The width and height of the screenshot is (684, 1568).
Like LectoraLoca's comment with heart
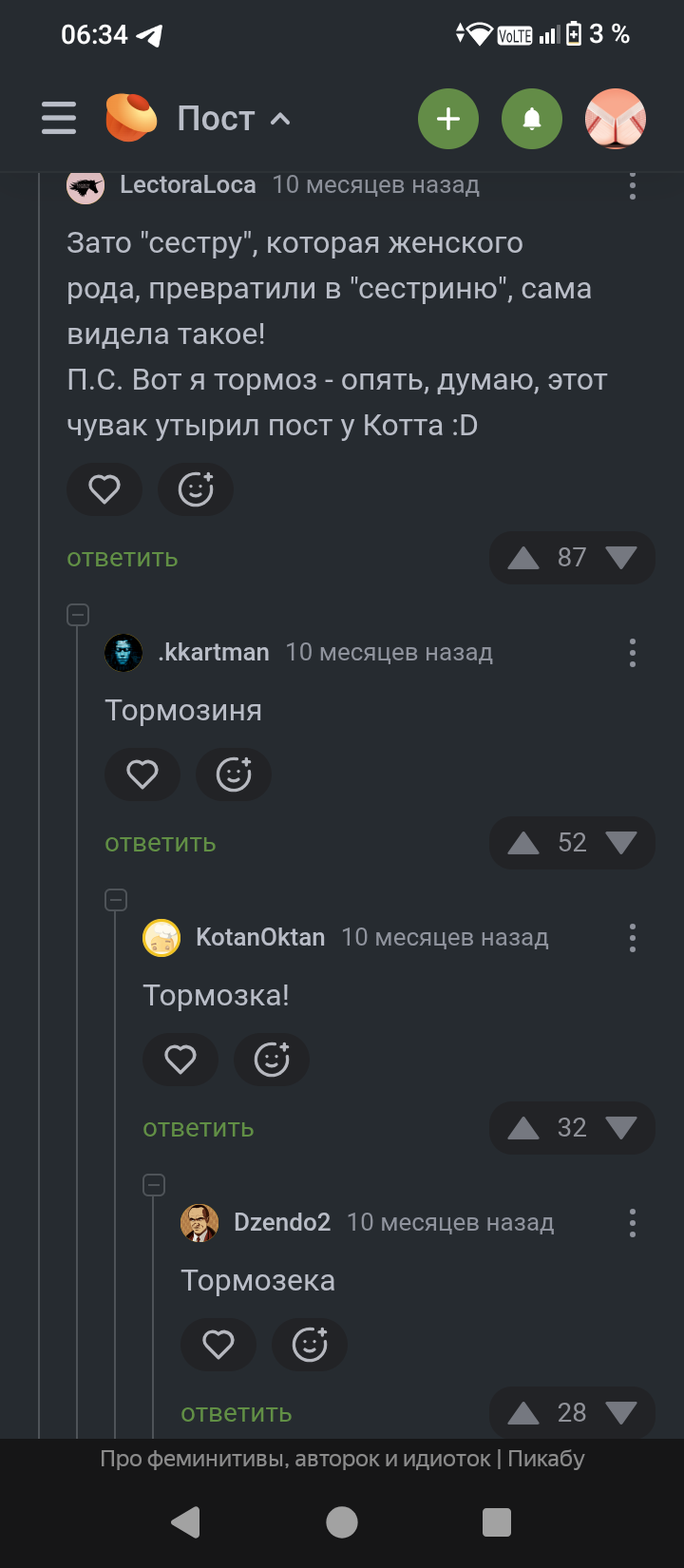point(104,489)
